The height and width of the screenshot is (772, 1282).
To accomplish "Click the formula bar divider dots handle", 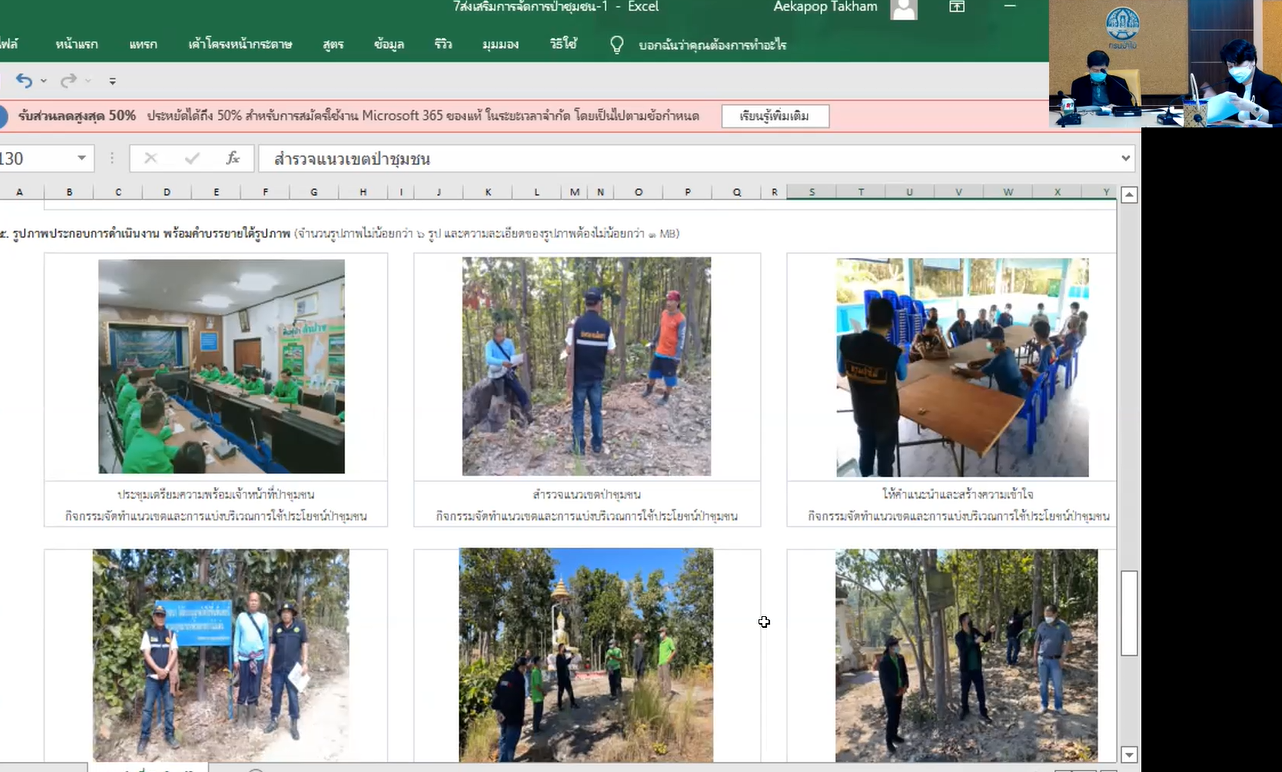I will pos(112,158).
